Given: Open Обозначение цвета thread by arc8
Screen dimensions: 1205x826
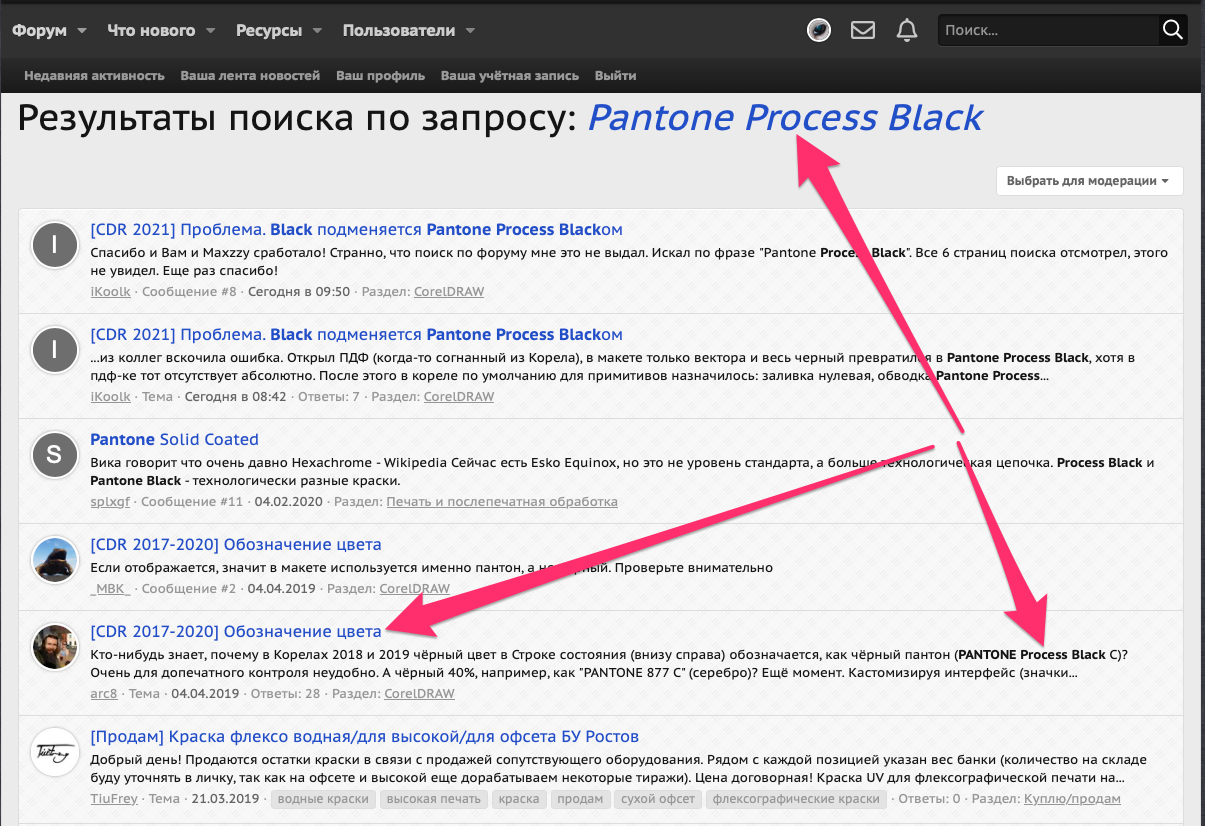Looking at the screenshot, I should tap(235, 632).
